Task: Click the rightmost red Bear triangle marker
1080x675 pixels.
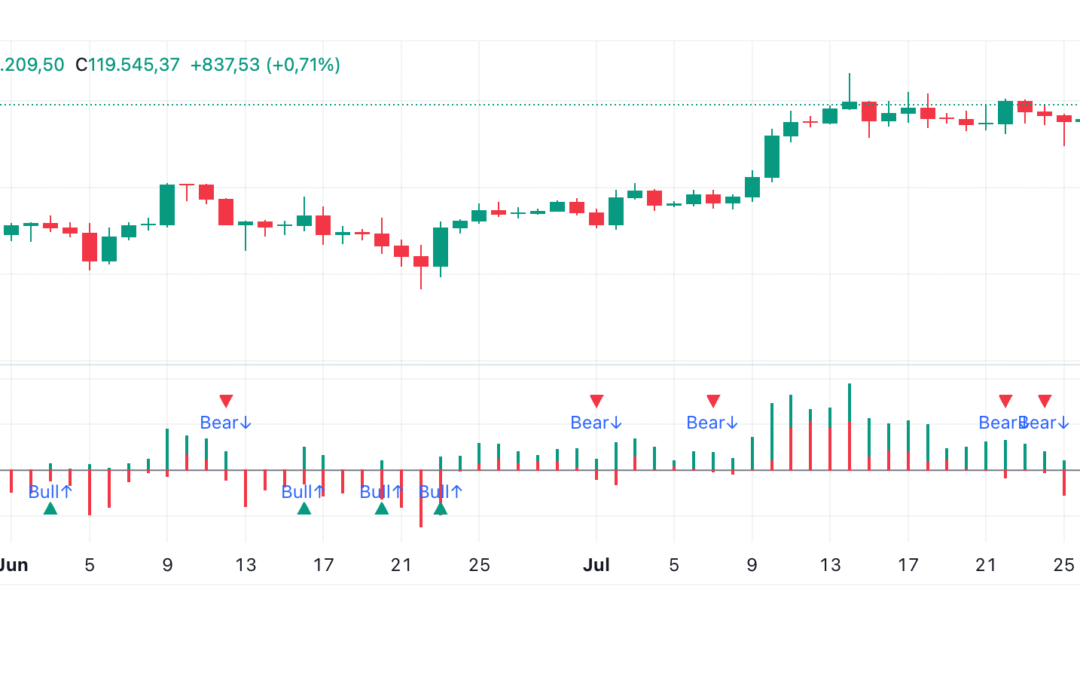Action: point(1044,401)
